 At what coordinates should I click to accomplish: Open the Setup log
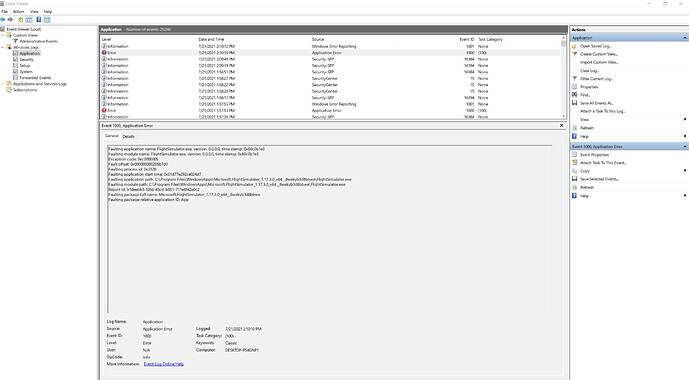25,65
